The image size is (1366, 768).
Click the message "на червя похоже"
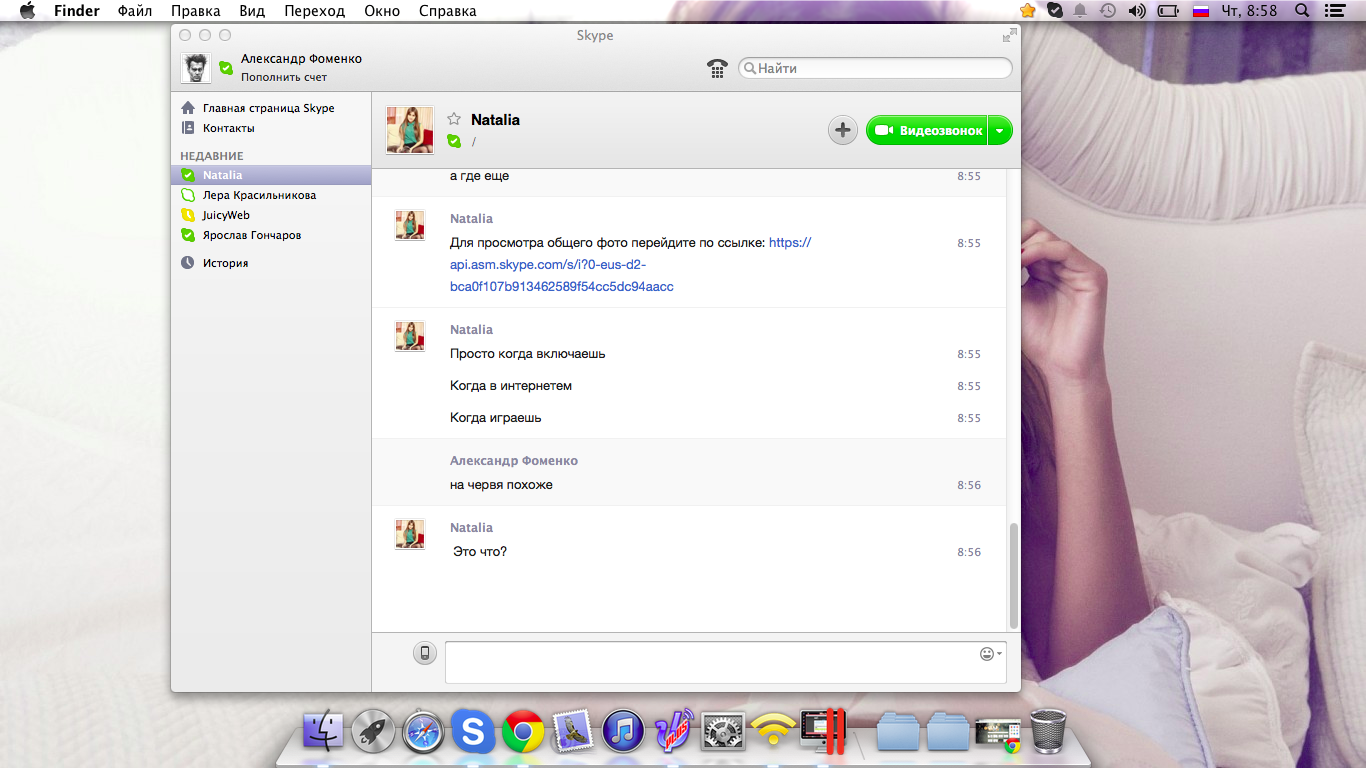501,485
